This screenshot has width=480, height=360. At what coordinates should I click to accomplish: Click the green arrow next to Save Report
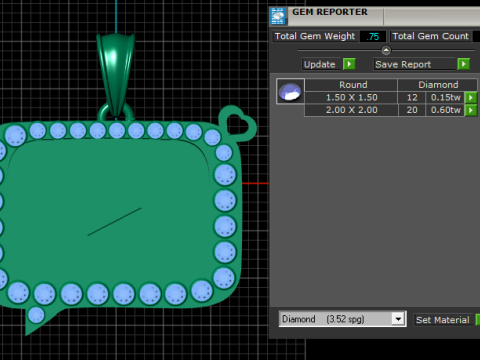pos(464,64)
